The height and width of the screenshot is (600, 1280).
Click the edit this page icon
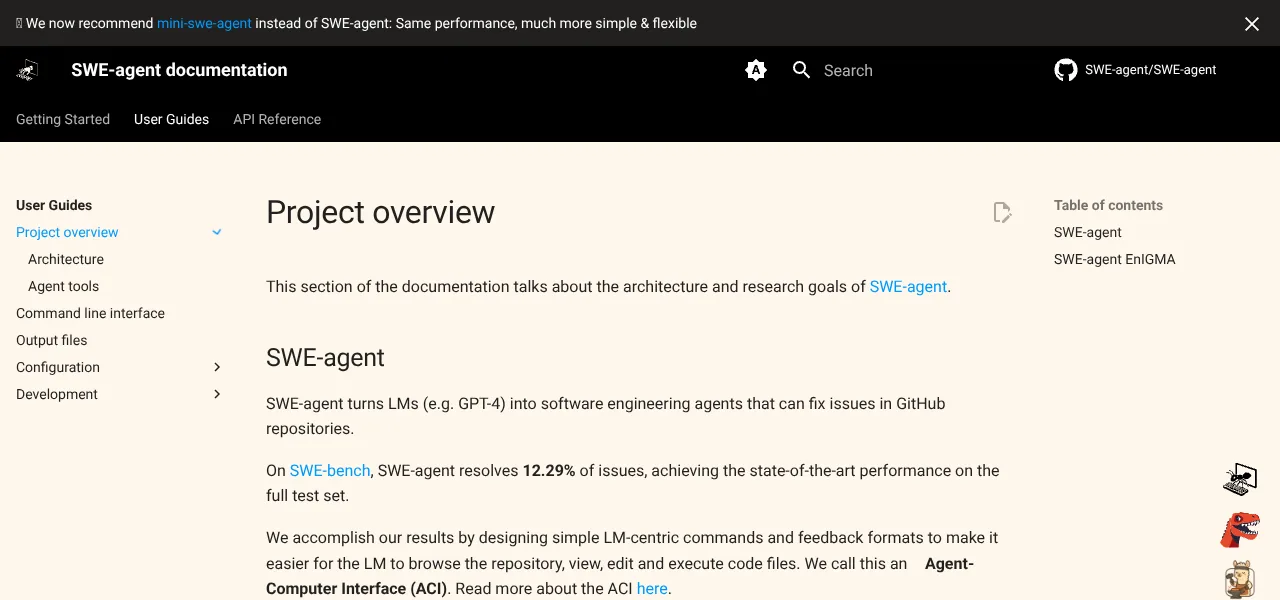(x=1002, y=212)
